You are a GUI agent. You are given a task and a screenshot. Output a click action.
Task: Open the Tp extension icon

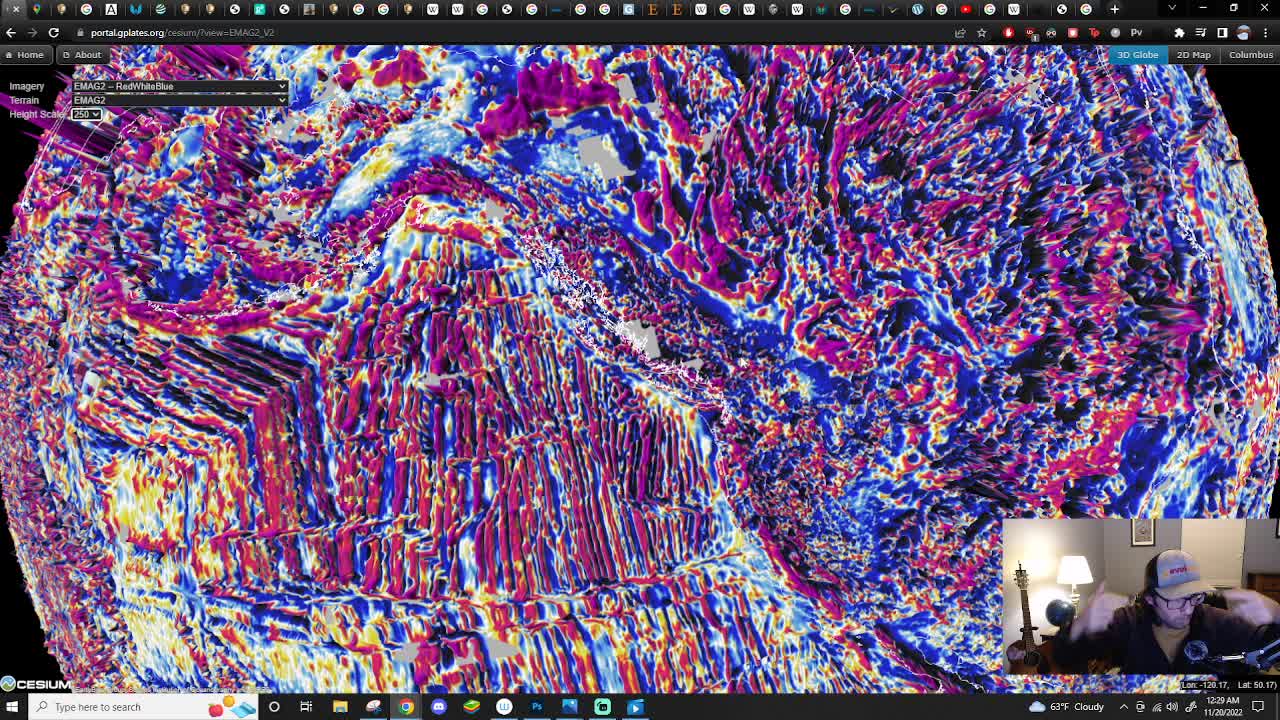pos(1094,33)
